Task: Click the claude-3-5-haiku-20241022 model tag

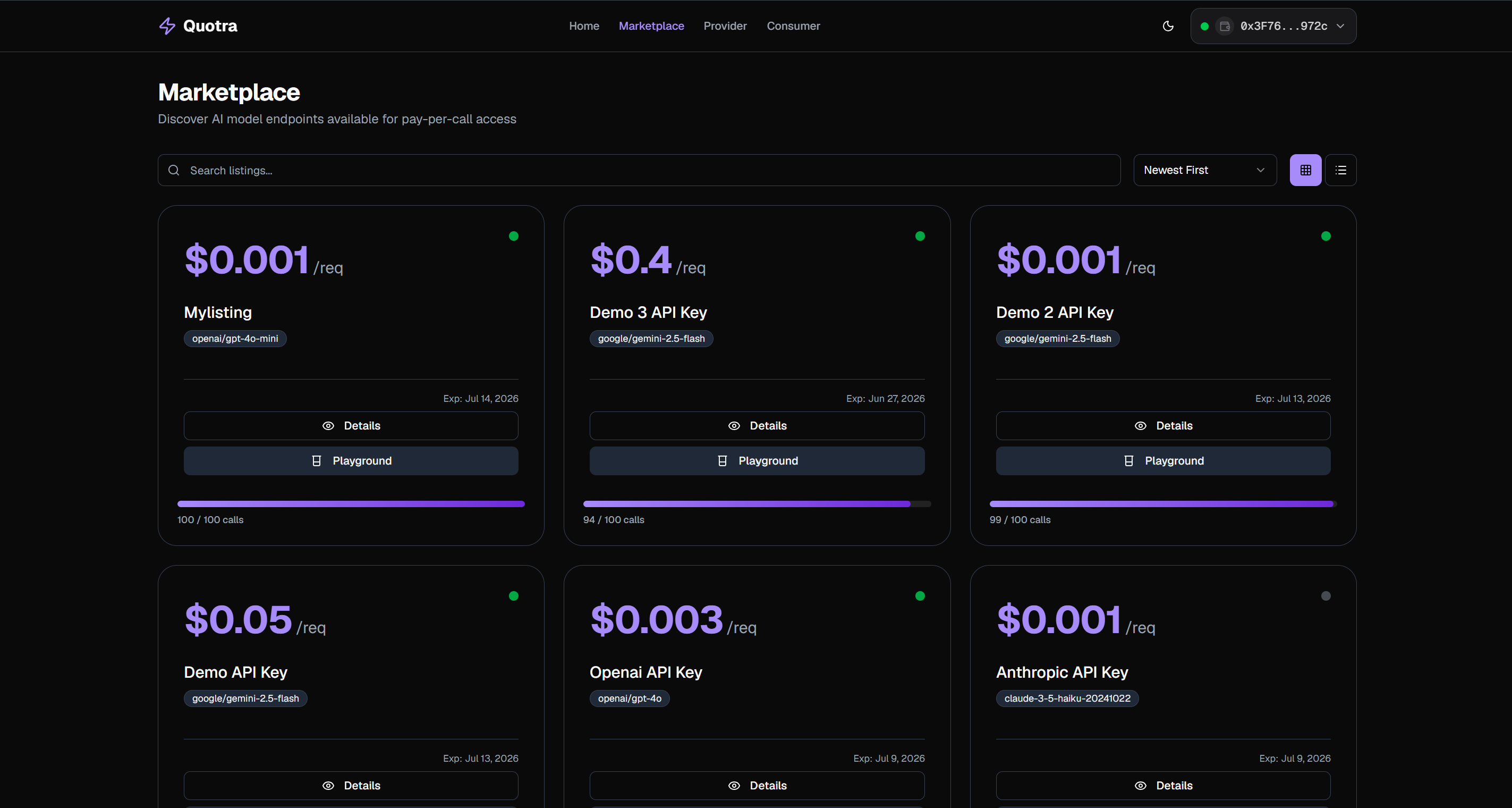Action: click(x=1068, y=699)
